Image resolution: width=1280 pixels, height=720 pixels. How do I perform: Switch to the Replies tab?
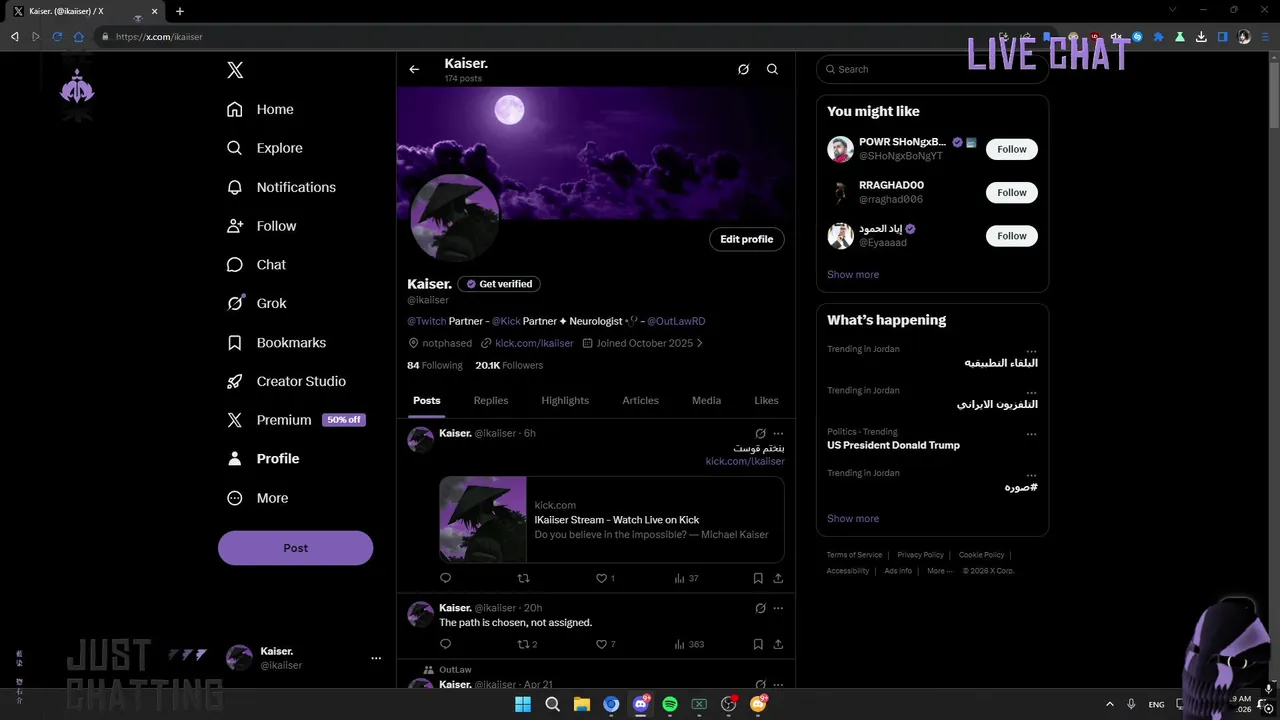pos(491,400)
